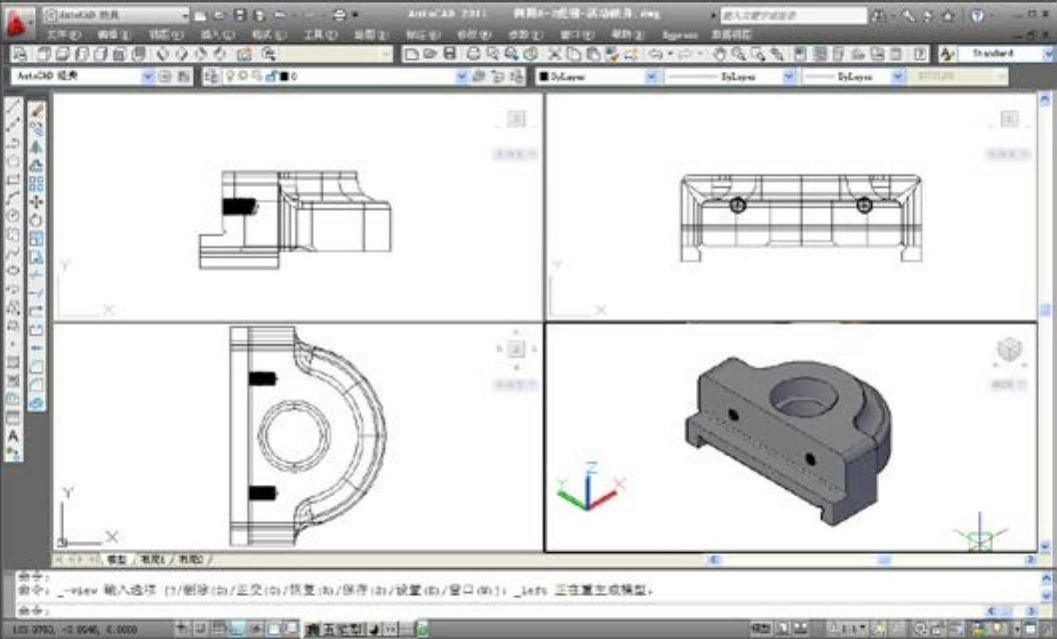Image resolution: width=1057 pixels, height=639 pixels.
Task: Open the 绘图 (Draw) menu
Action: coord(371,34)
